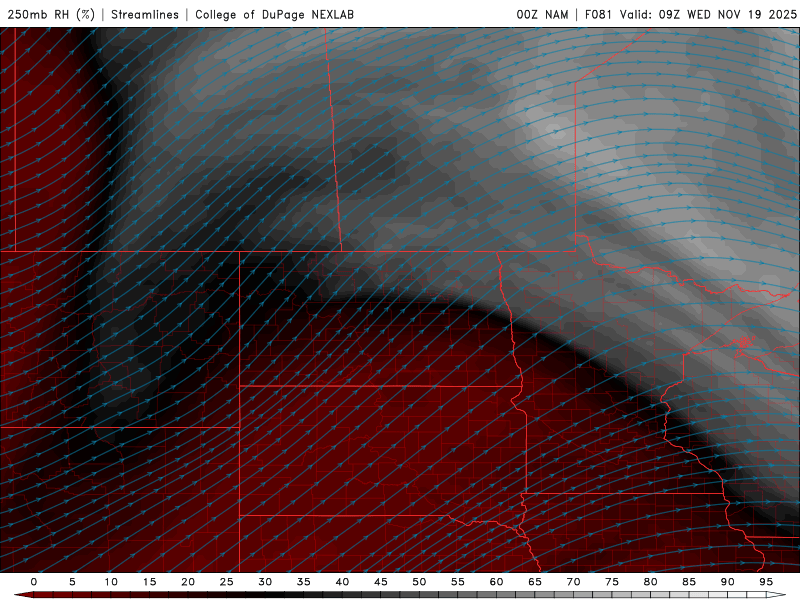The image size is (800, 600).
Task: Click the colorbar label "80"
Action: [x=650, y=582]
